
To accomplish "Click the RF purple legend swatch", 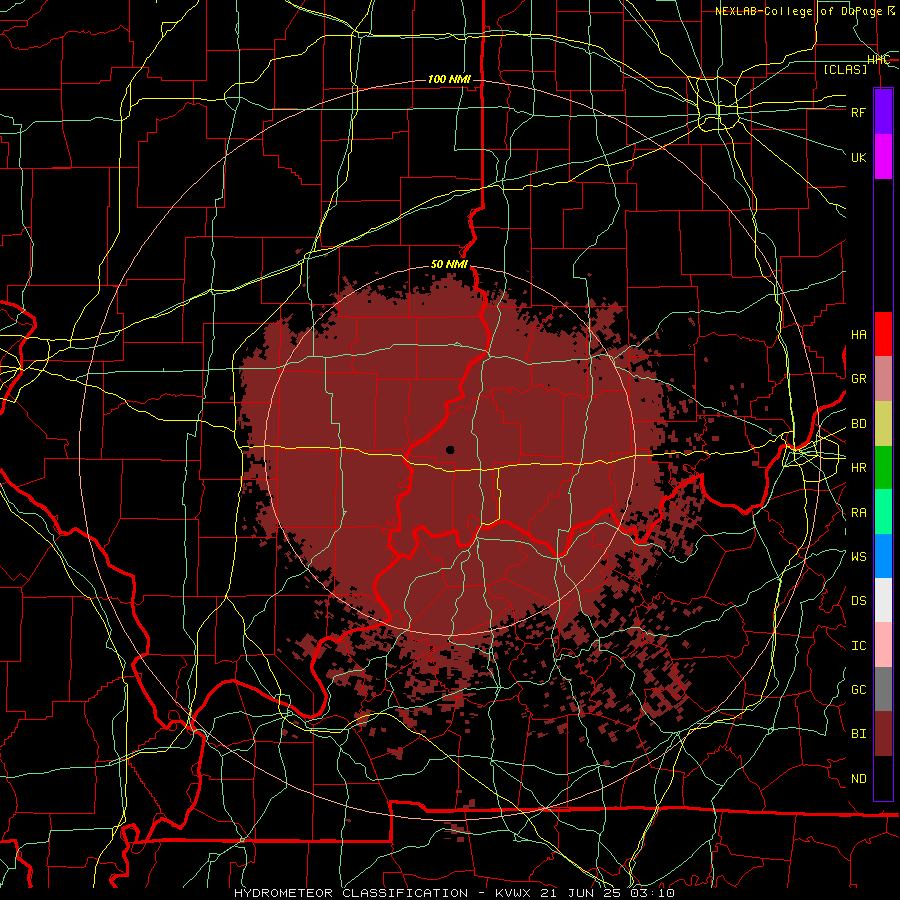I will 883,112.
